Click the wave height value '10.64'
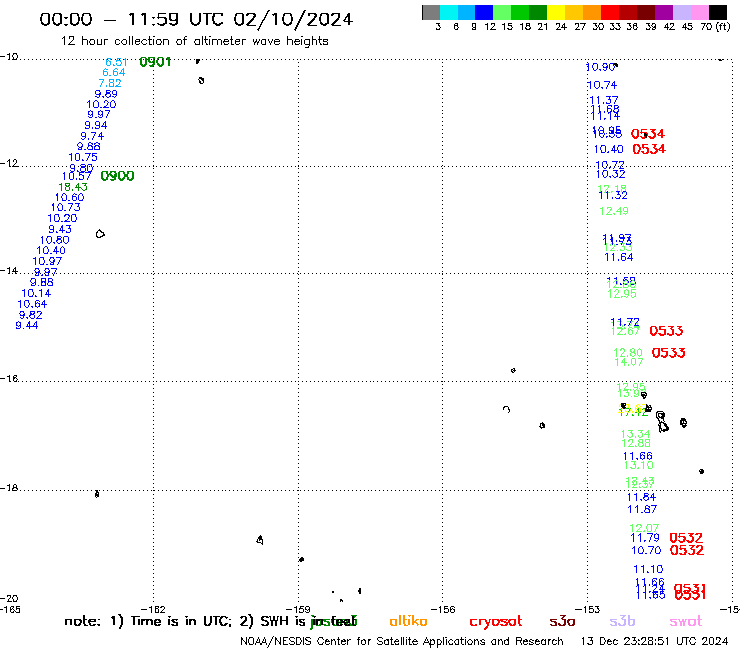740x650 pixels. pyautogui.click(x=32, y=304)
